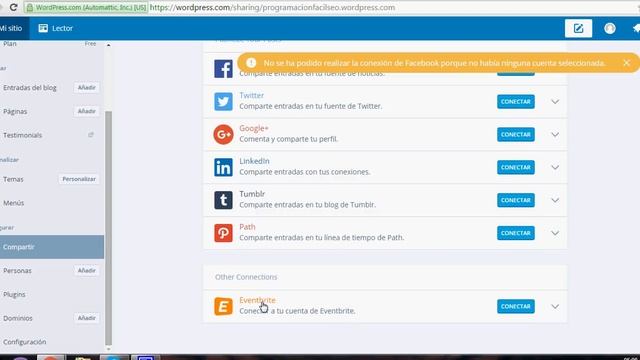The image size is (640, 360).
Task: Open Temas menu item
Action: pyautogui.click(x=13, y=179)
